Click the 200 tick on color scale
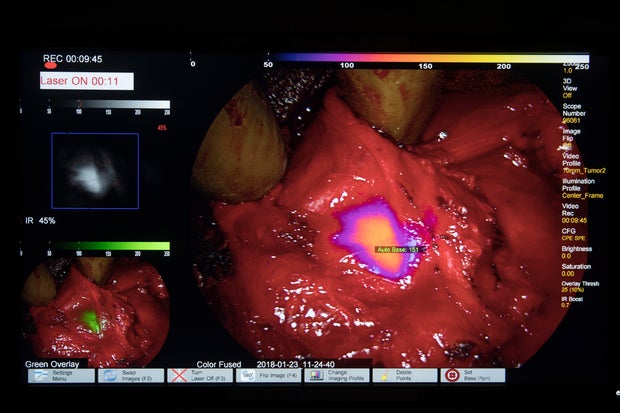 [504, 66]
